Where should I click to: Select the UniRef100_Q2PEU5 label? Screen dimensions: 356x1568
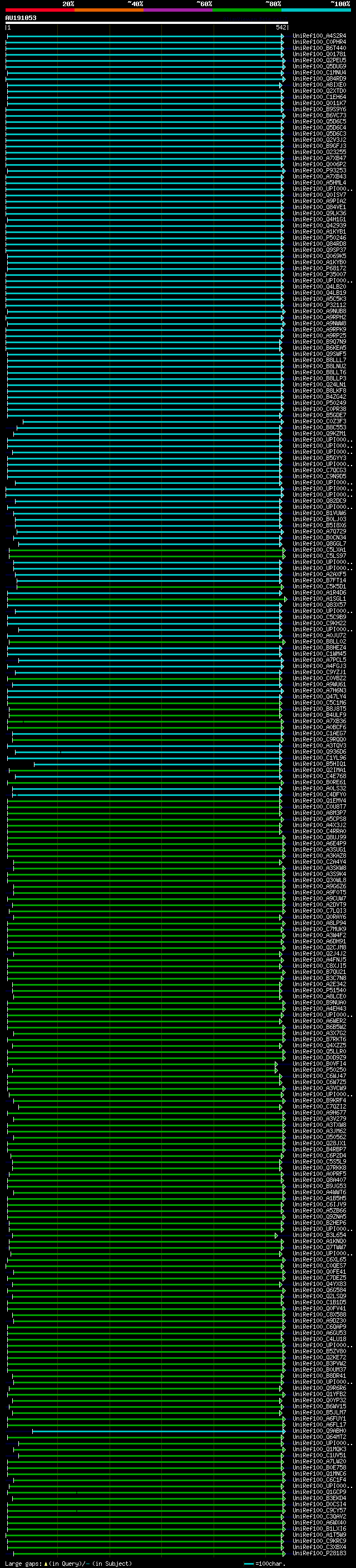point(319,60)
